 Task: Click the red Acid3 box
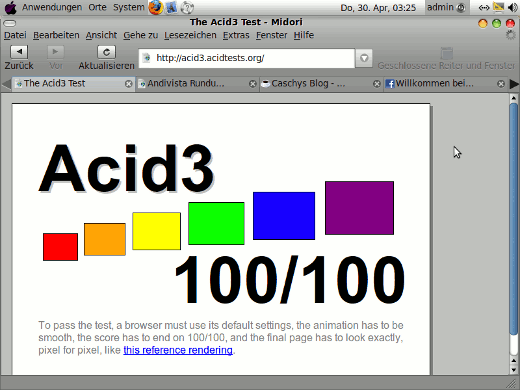pyautogui.click(x=60, y=247)
